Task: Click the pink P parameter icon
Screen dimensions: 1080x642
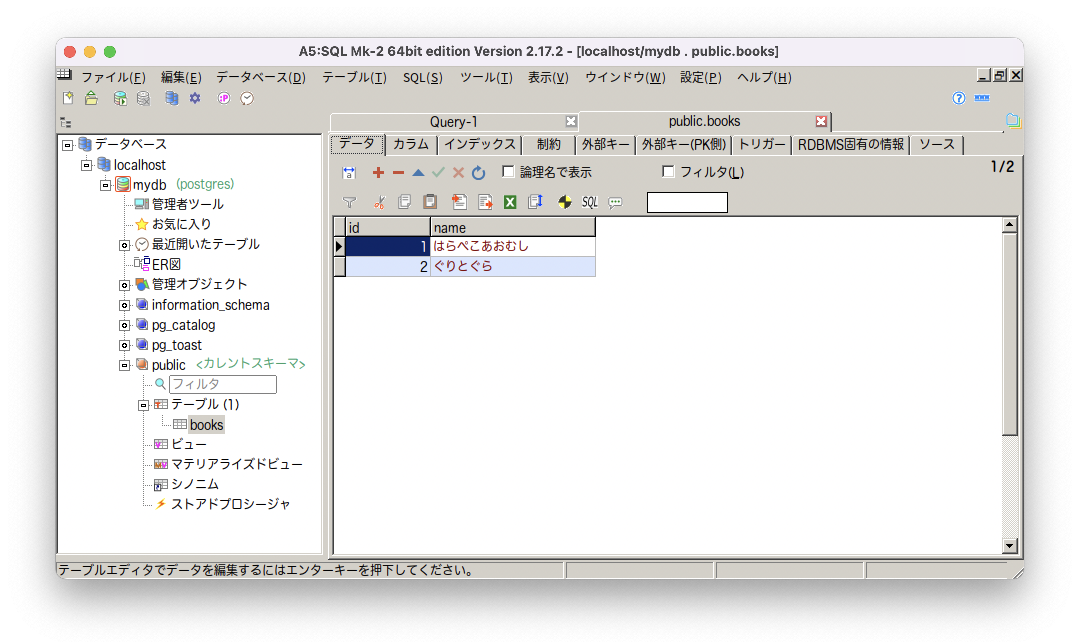Action: pos(224,99)
